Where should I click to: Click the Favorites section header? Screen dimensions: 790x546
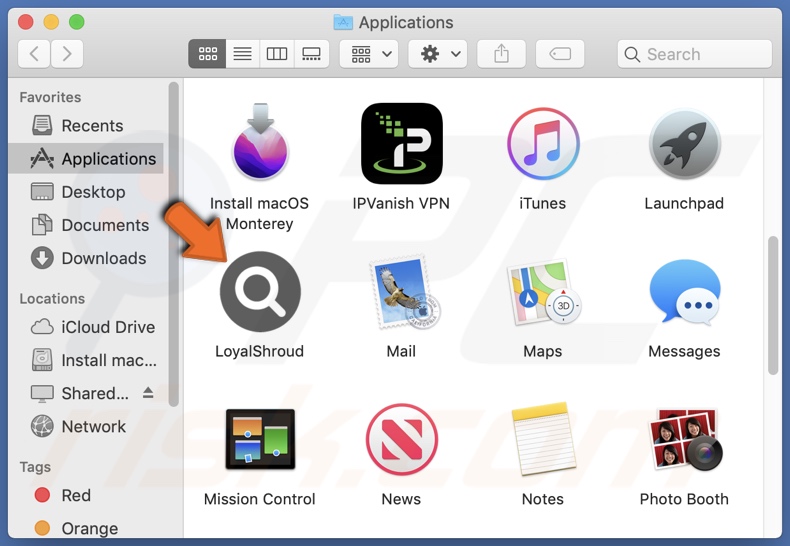(x=50, y=97)
